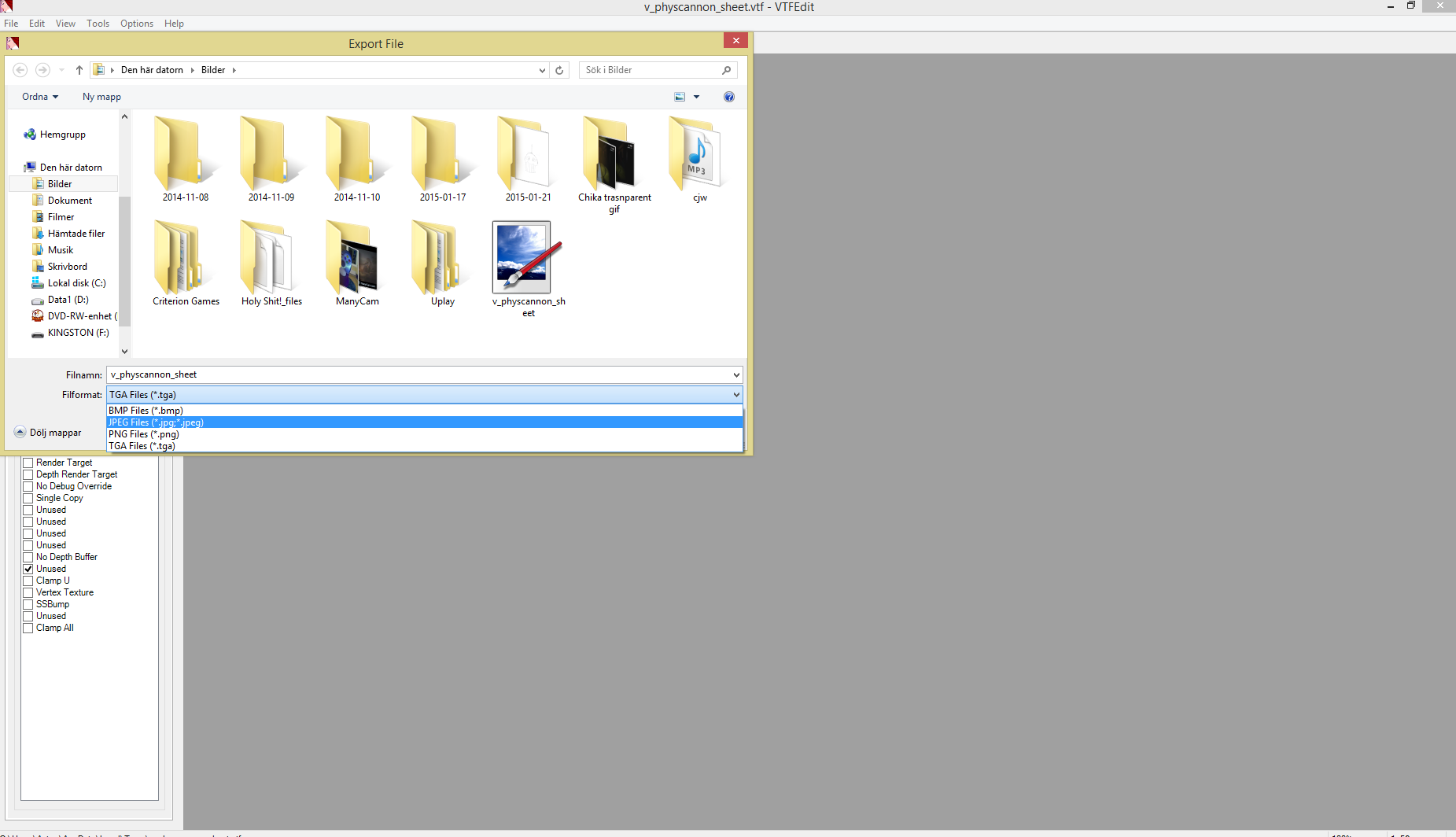Go back with the navigation arrow
Viewport: 1456px width, 837px height.
pyautogui.click(x=20, y=70)
